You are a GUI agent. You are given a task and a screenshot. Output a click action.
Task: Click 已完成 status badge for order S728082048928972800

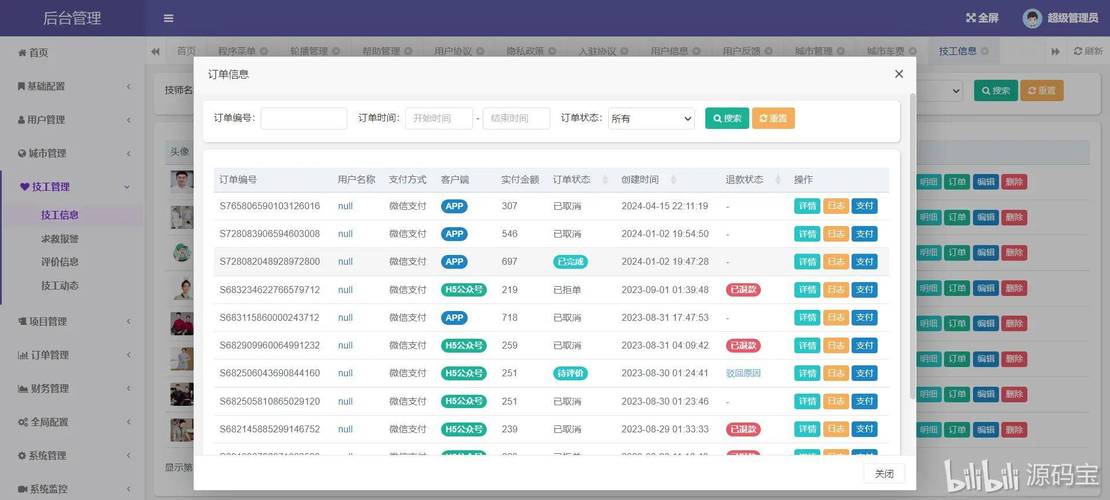click(570, 261)
